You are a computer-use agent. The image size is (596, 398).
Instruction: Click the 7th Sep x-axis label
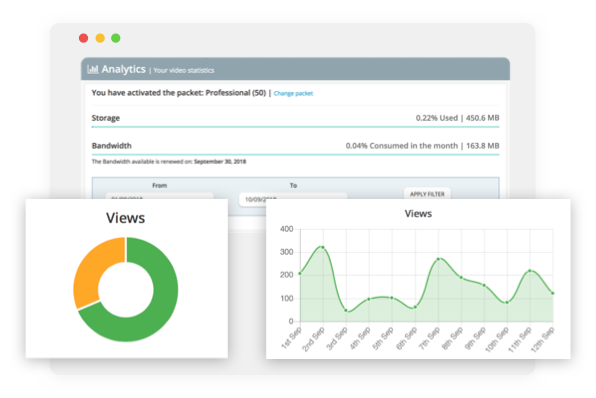coord(430,338)
